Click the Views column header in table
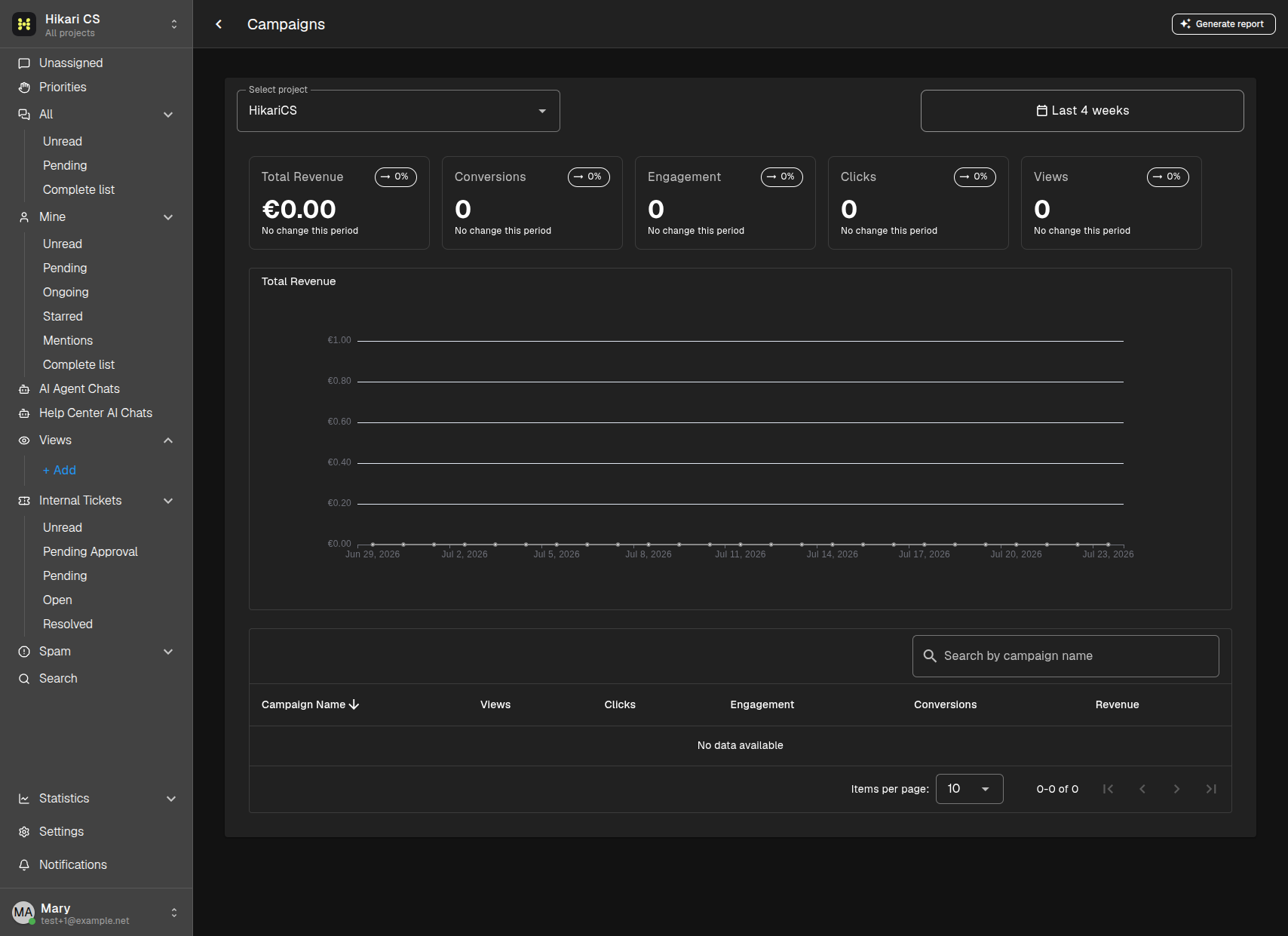Screen dimensions: 1288x936 tap(495, 704)
